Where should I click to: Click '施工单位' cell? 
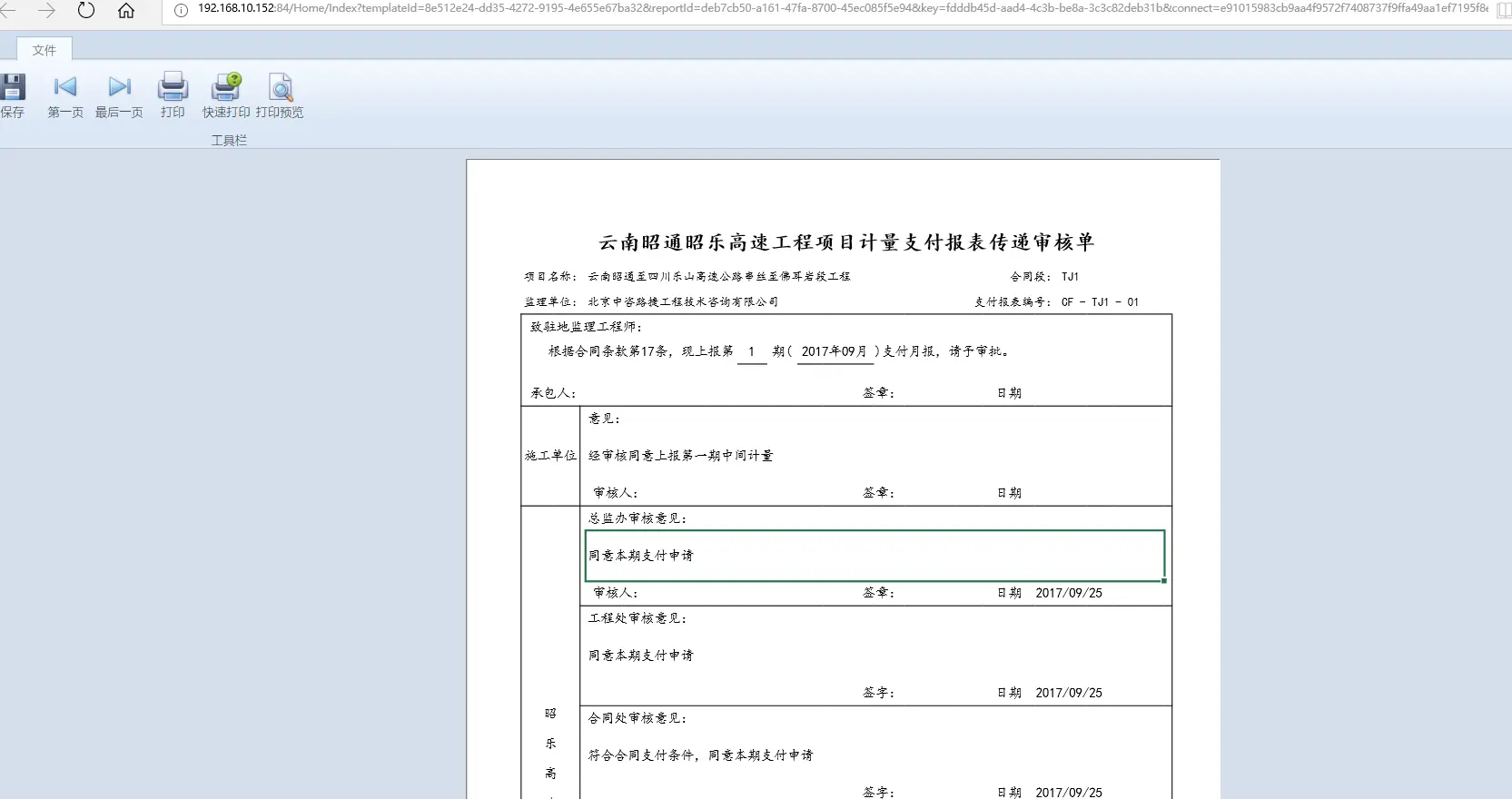(550, 456)
